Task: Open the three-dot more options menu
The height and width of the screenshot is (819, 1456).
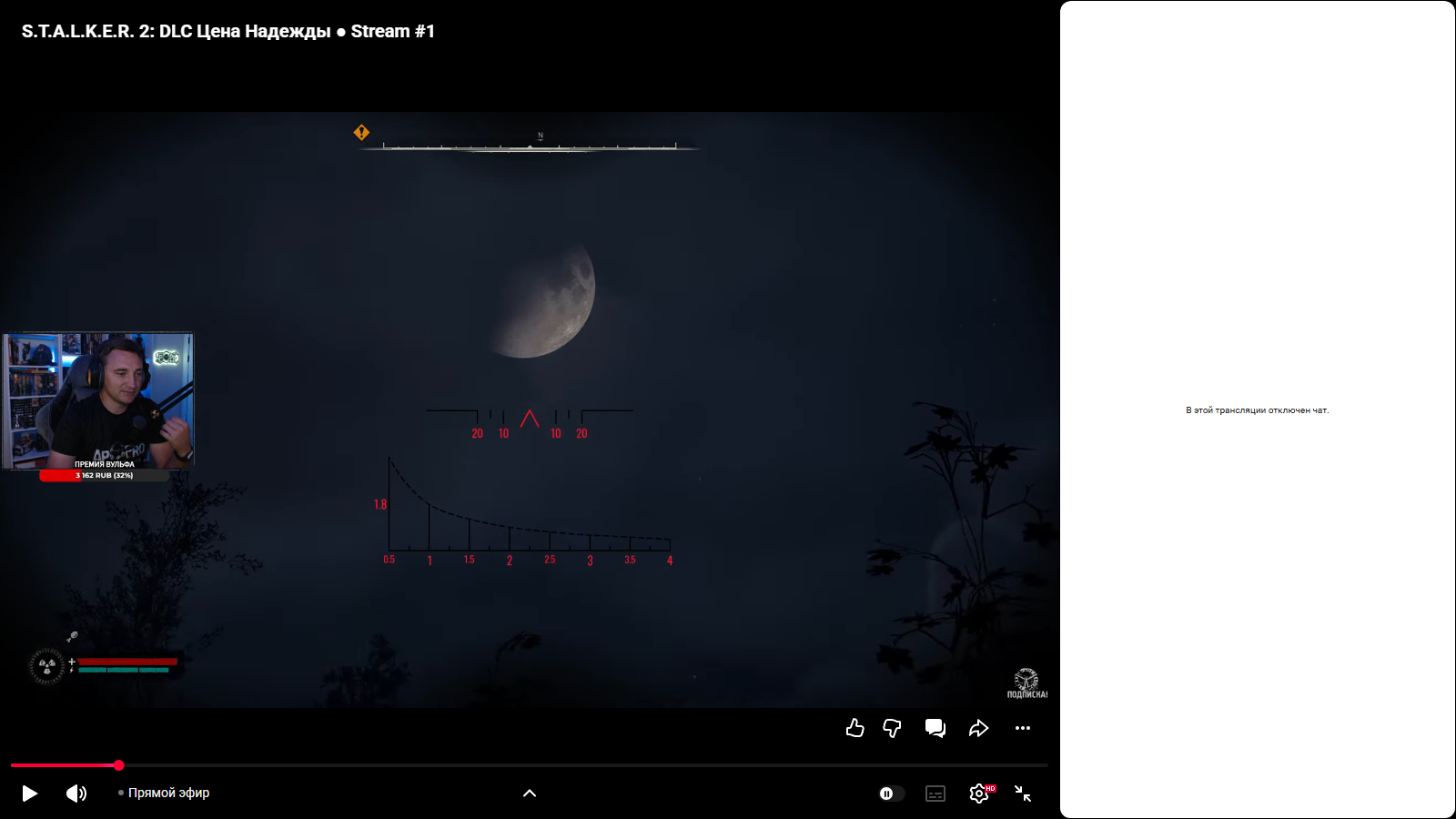Action: click(1023, 728)
